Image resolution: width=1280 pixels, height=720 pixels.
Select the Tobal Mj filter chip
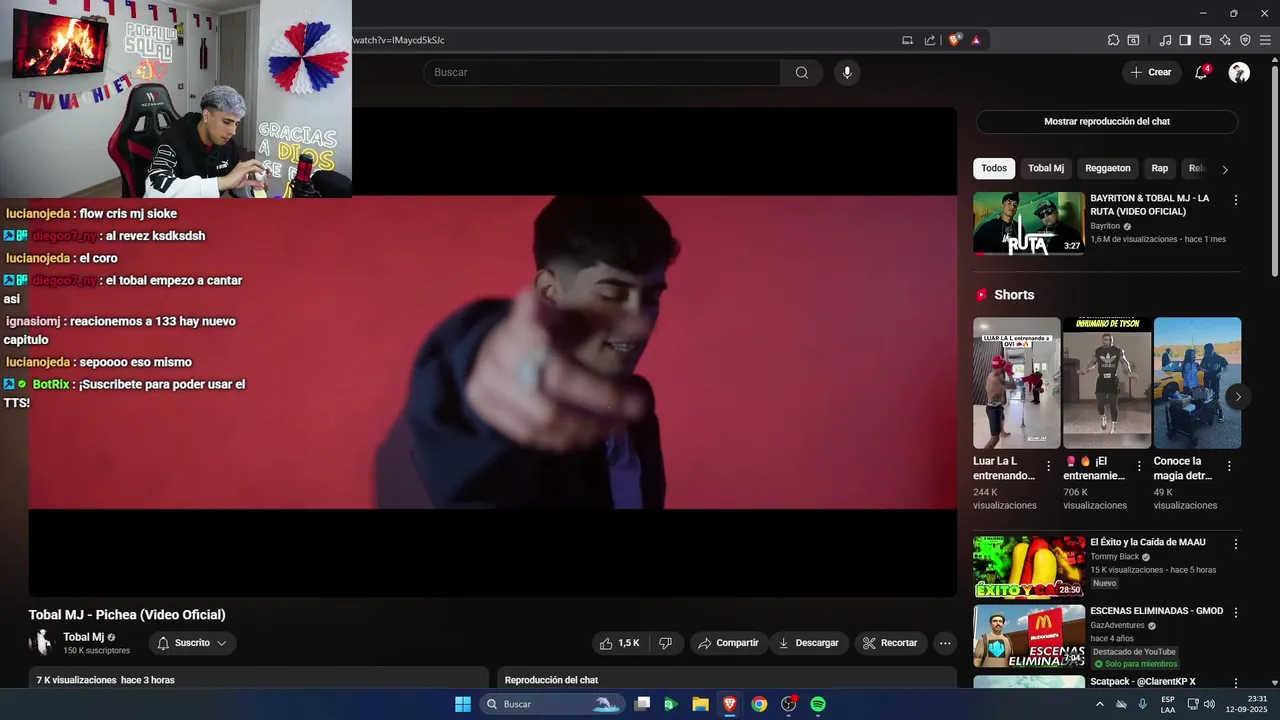(x=1046, y=169)
